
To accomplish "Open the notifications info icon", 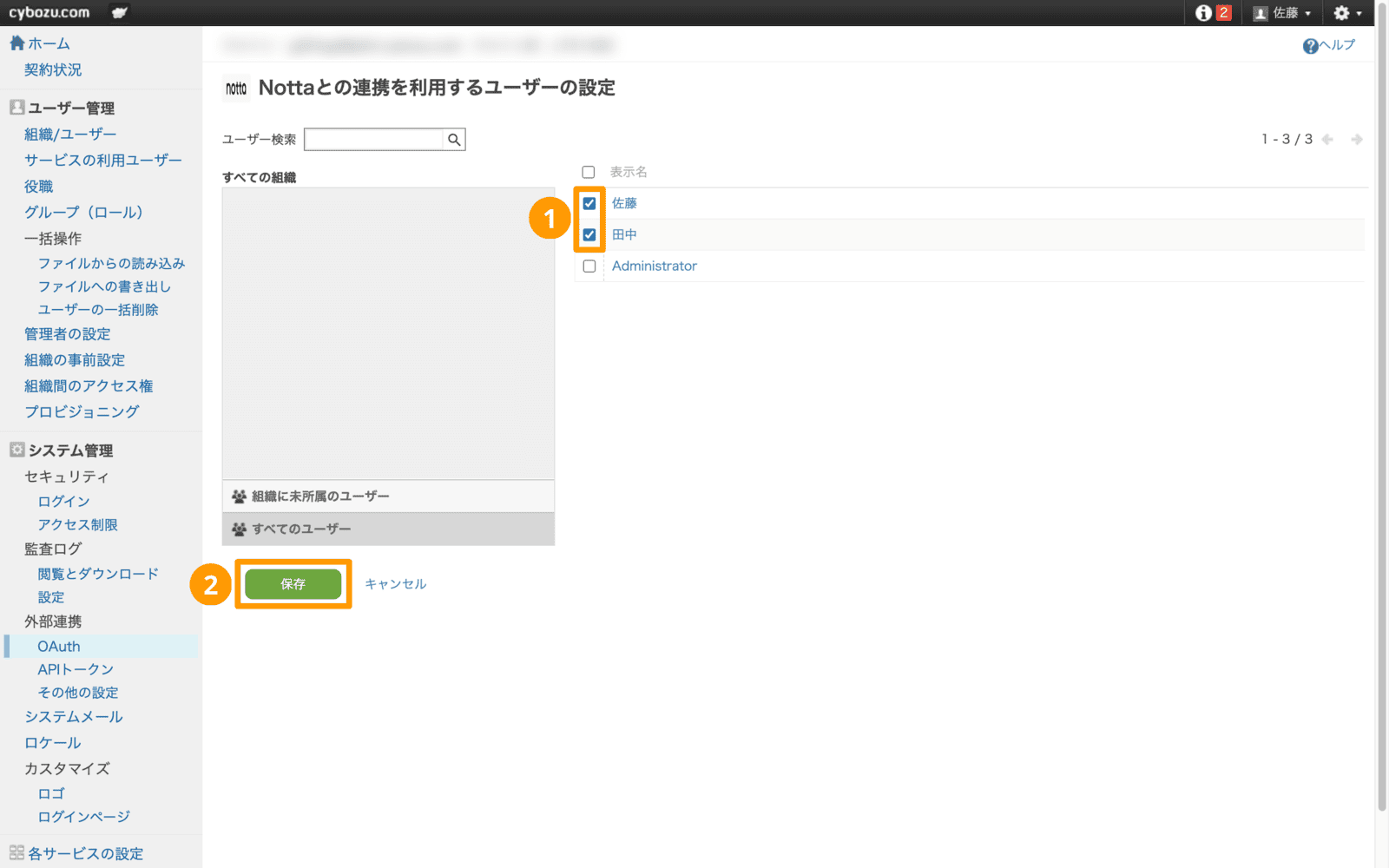I will [x=1203, y=13].
